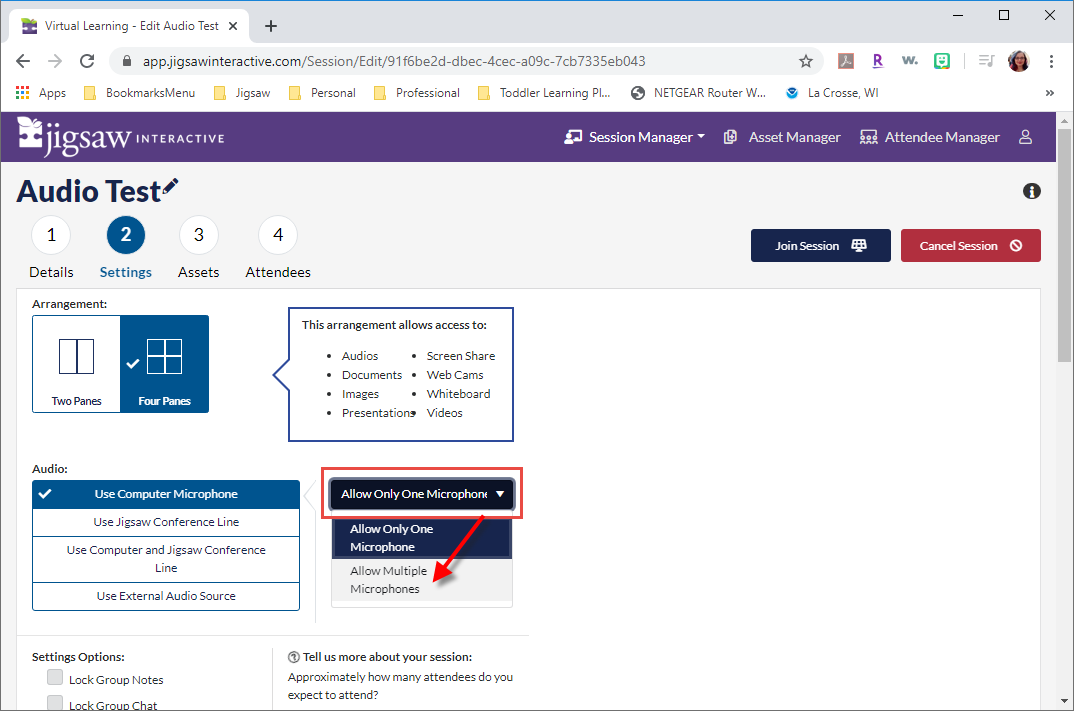Click the browser address bar URL

394,61
